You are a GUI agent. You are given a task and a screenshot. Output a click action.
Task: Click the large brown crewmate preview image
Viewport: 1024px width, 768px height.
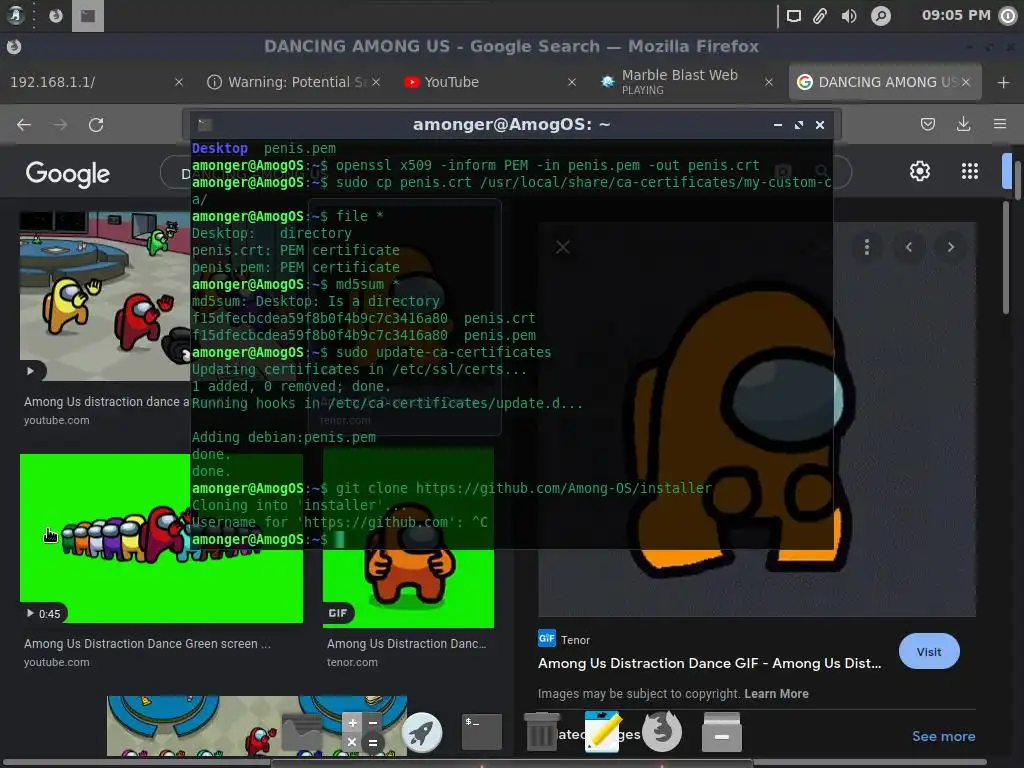click(x=756, y=419)
